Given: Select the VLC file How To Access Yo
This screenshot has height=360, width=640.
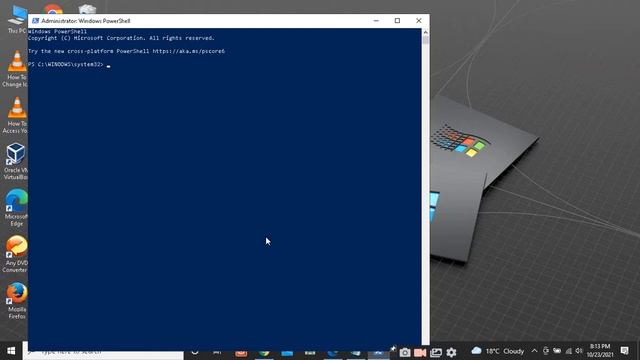Looking at the screenshot, I should click(16, 115).
